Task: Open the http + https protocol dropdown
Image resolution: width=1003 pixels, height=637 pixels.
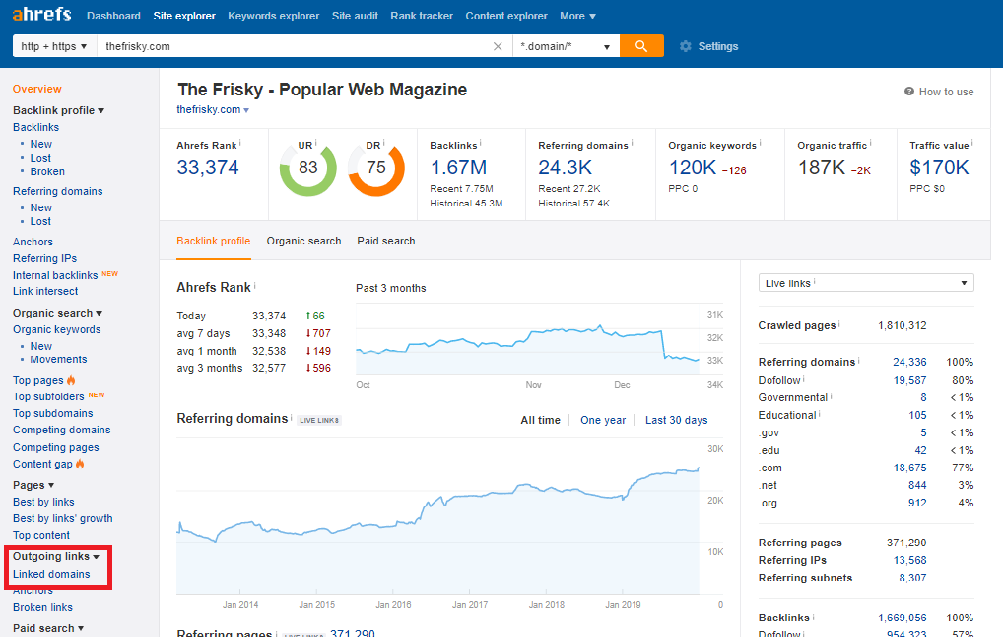Action: 55,46
